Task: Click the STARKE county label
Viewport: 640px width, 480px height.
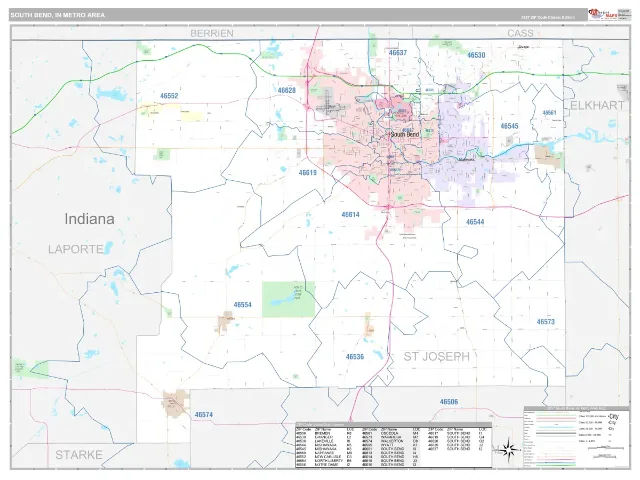Action: pos(79,455)
